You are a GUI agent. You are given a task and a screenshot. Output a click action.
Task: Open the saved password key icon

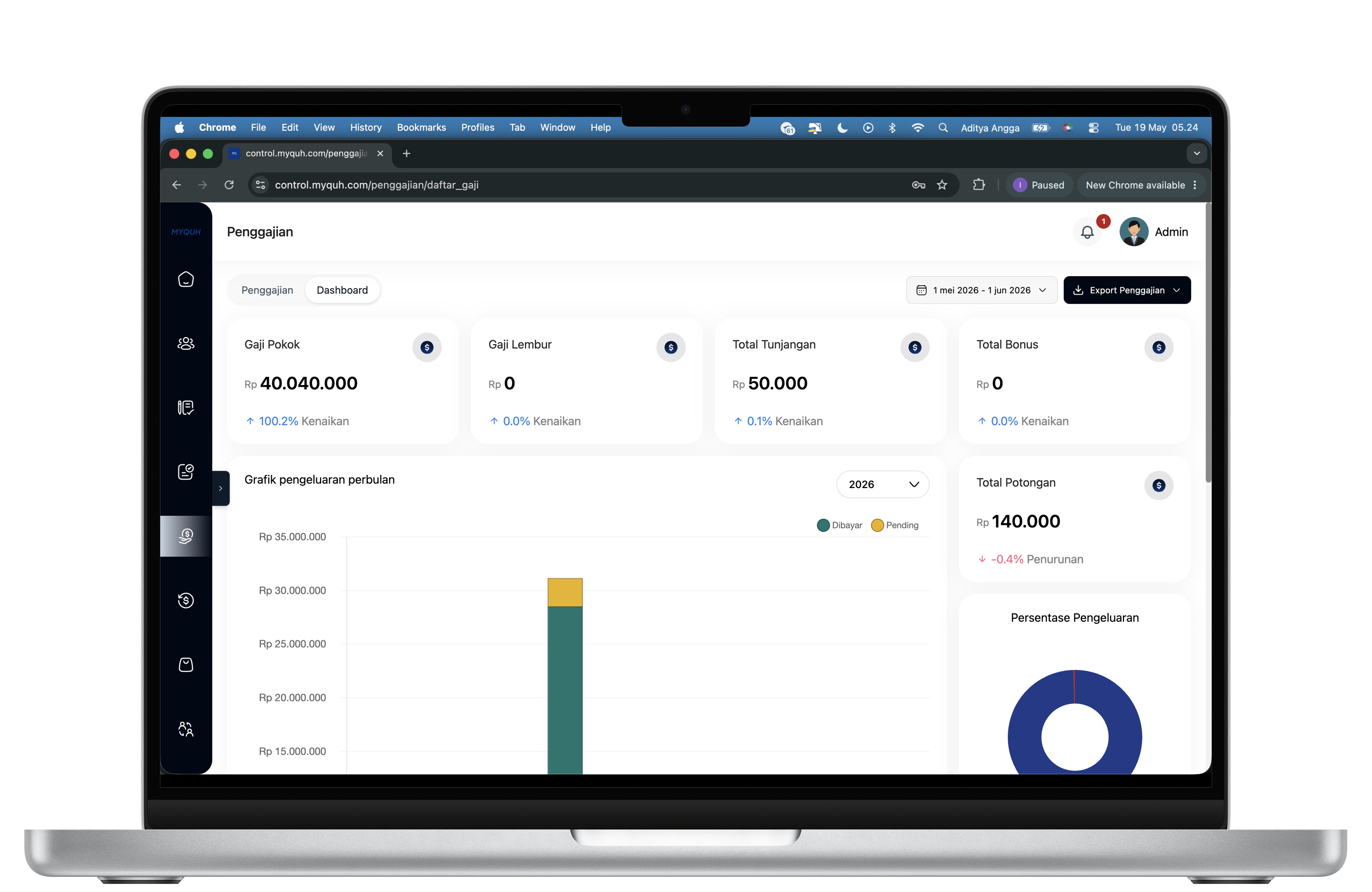tap(918, 185)
